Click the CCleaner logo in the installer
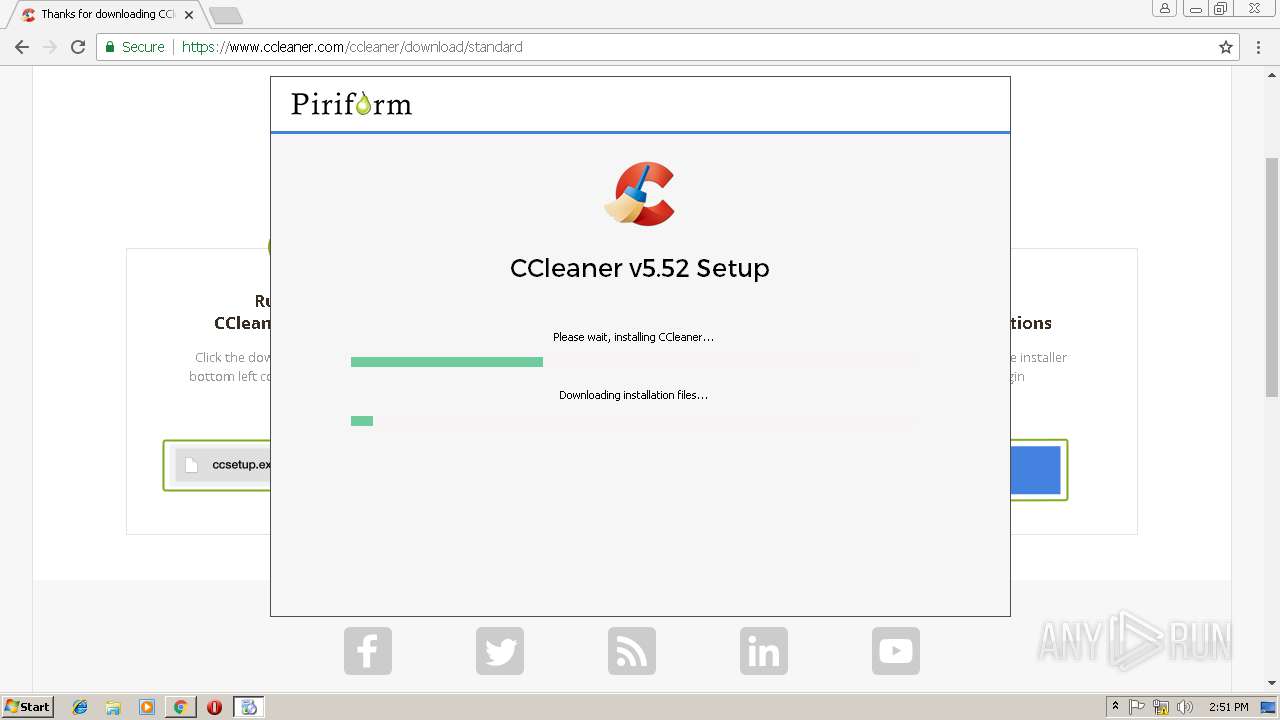The width and height of the screenshot is (1280, 720). [x=640, y=194]
